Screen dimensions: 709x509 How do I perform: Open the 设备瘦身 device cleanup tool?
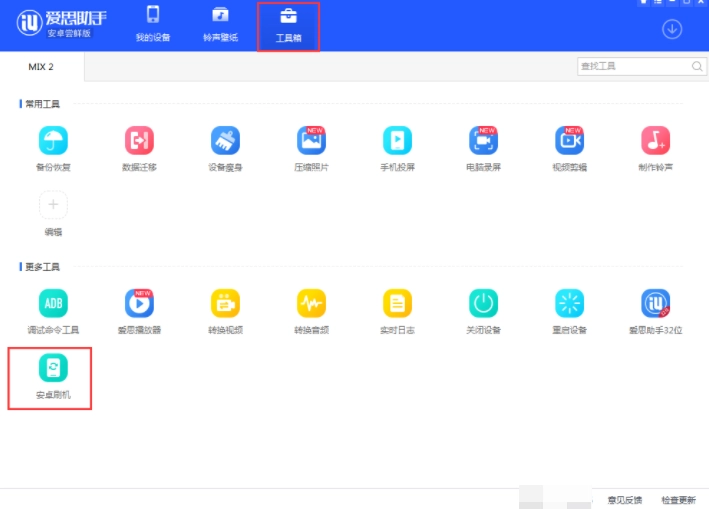(225, 141)
